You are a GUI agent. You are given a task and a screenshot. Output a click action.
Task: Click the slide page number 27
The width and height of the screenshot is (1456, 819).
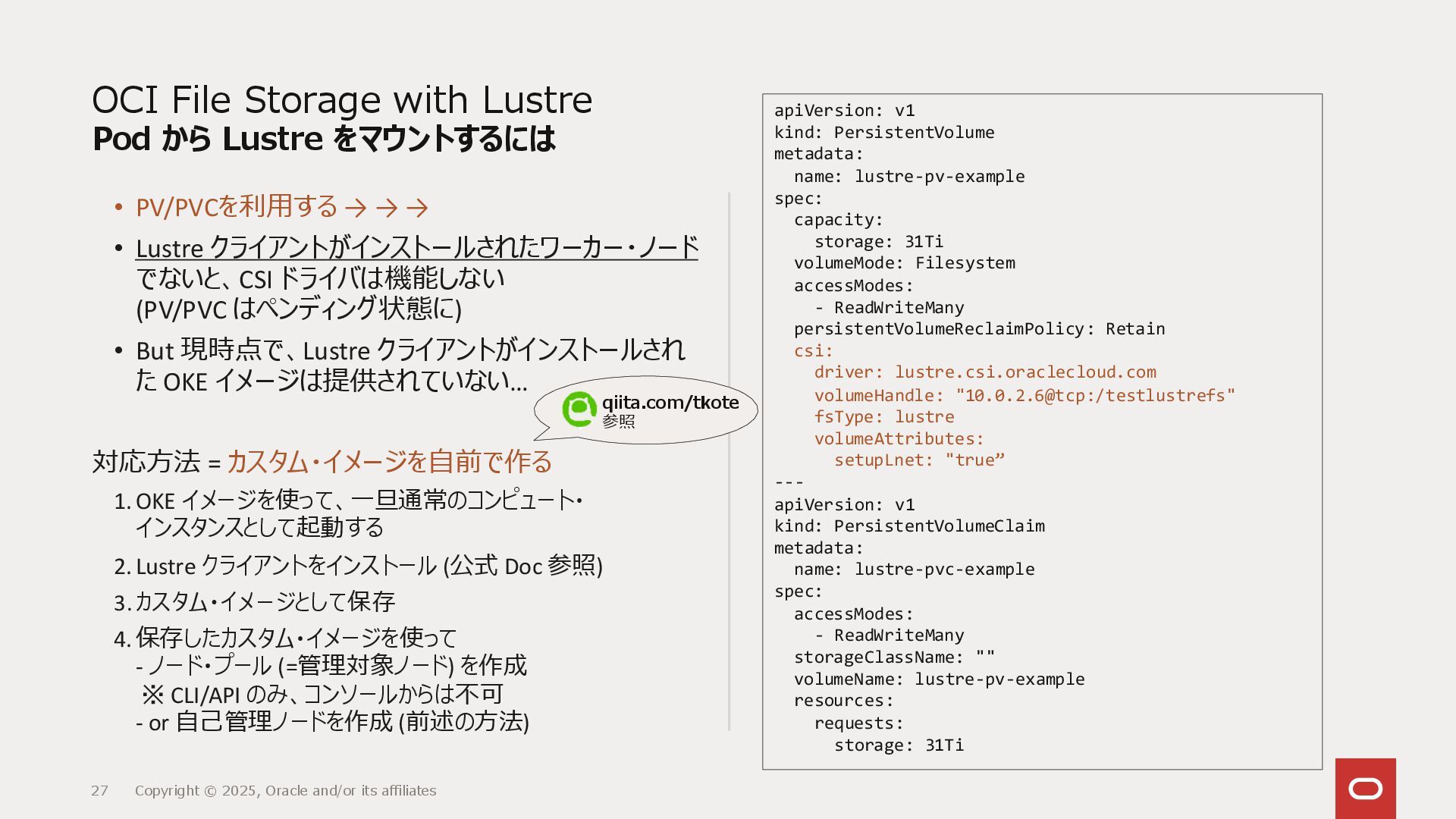(99, 791)
